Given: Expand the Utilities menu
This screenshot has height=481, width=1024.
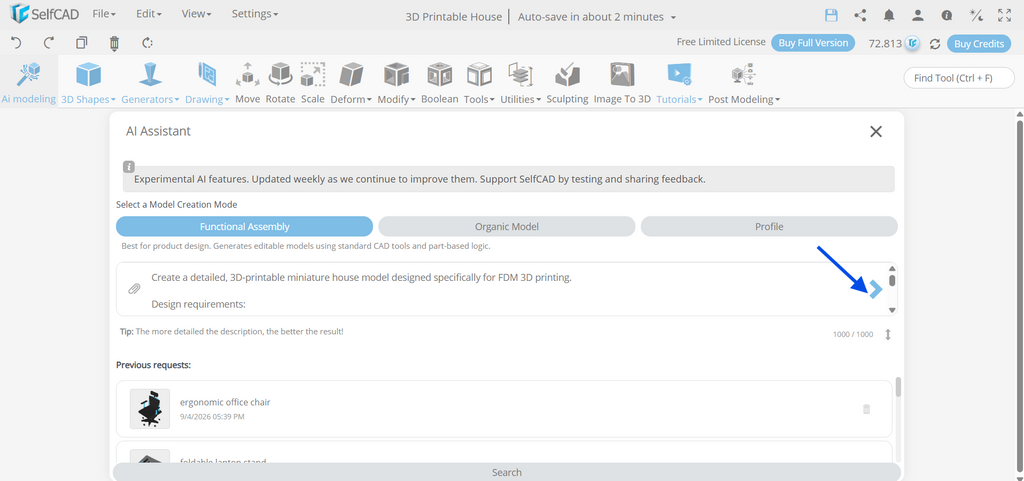Looking at the screenshot, I should pyautogui.click(x=520, y=82).
